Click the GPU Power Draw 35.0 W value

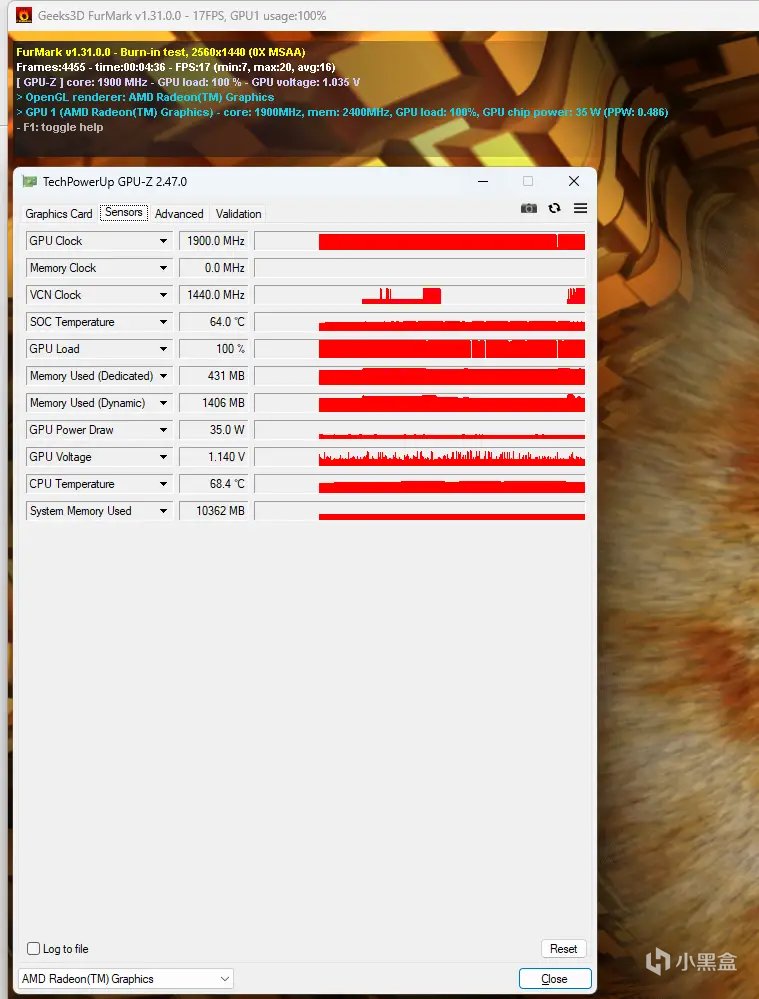tap(213, 430)
